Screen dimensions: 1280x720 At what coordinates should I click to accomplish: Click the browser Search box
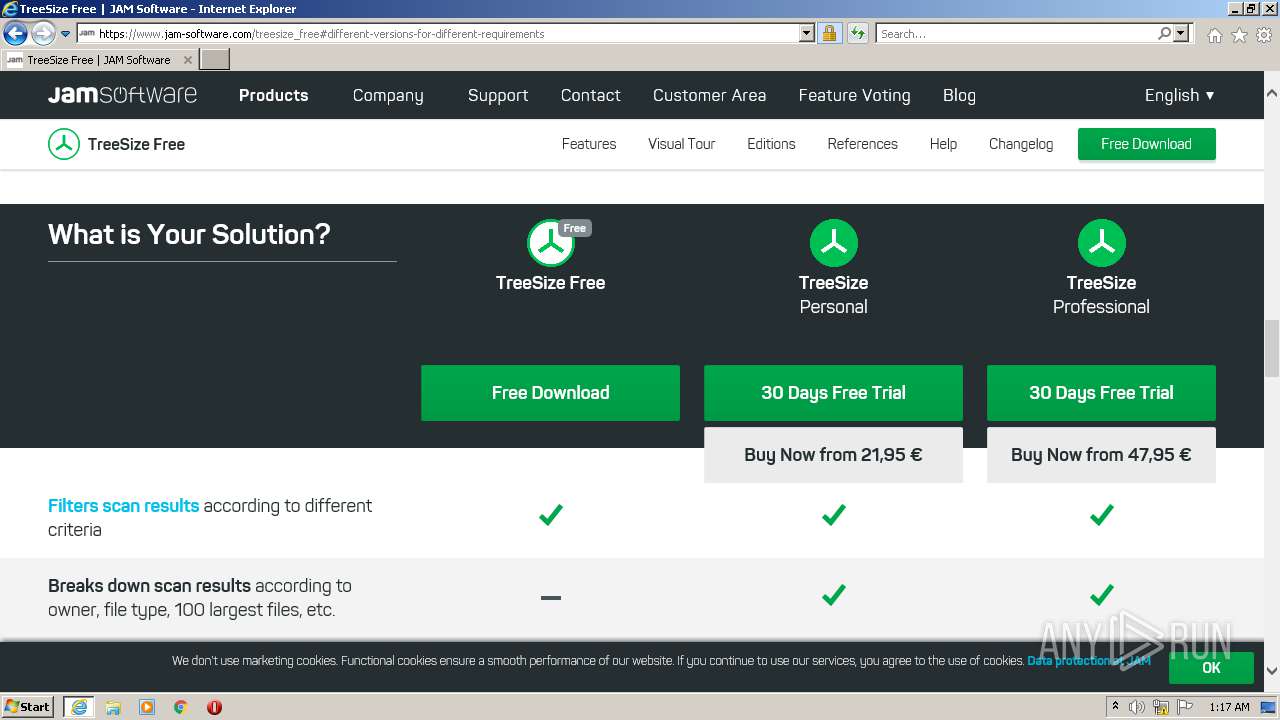1016,33
